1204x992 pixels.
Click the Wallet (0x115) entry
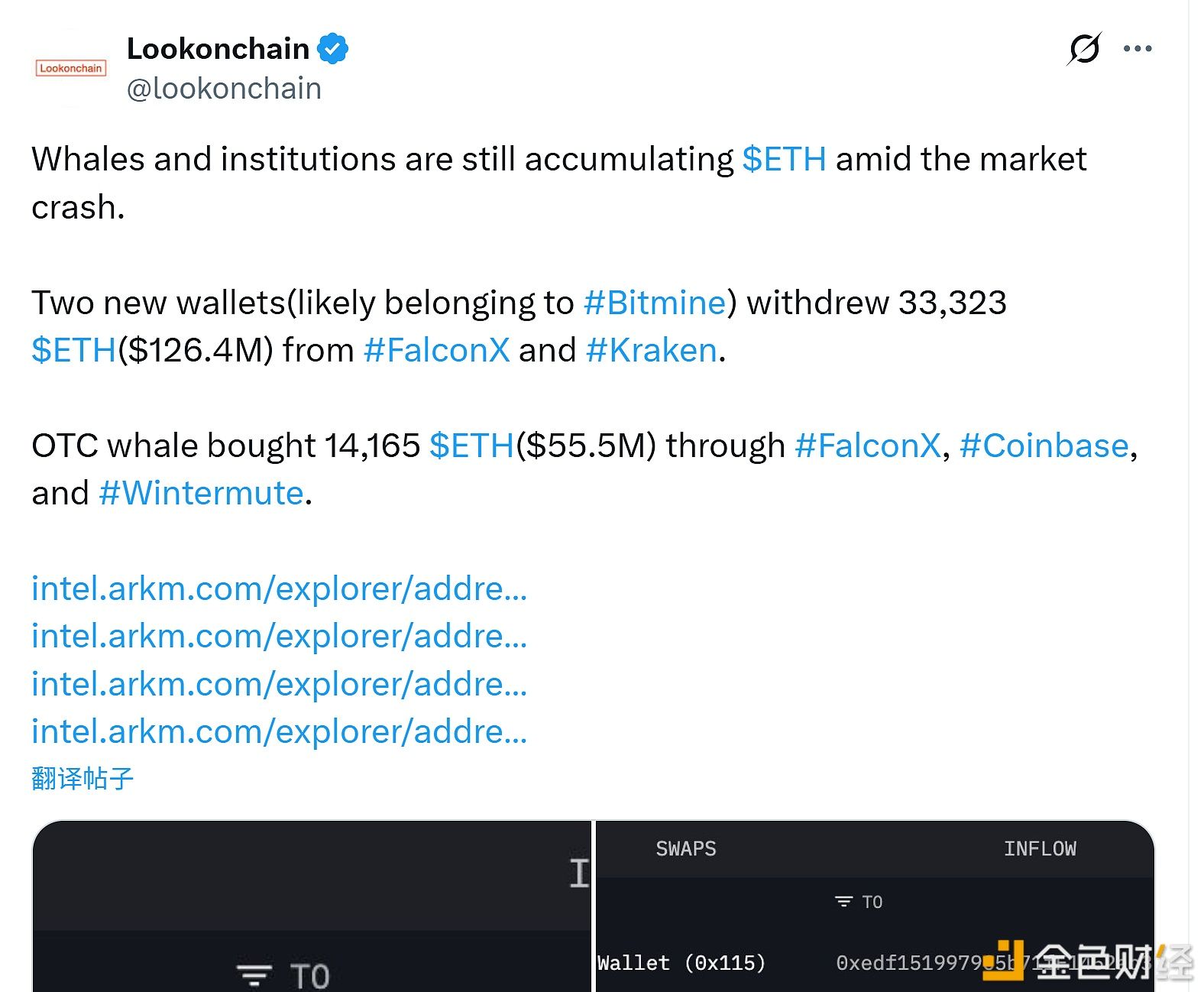(681, 962)
